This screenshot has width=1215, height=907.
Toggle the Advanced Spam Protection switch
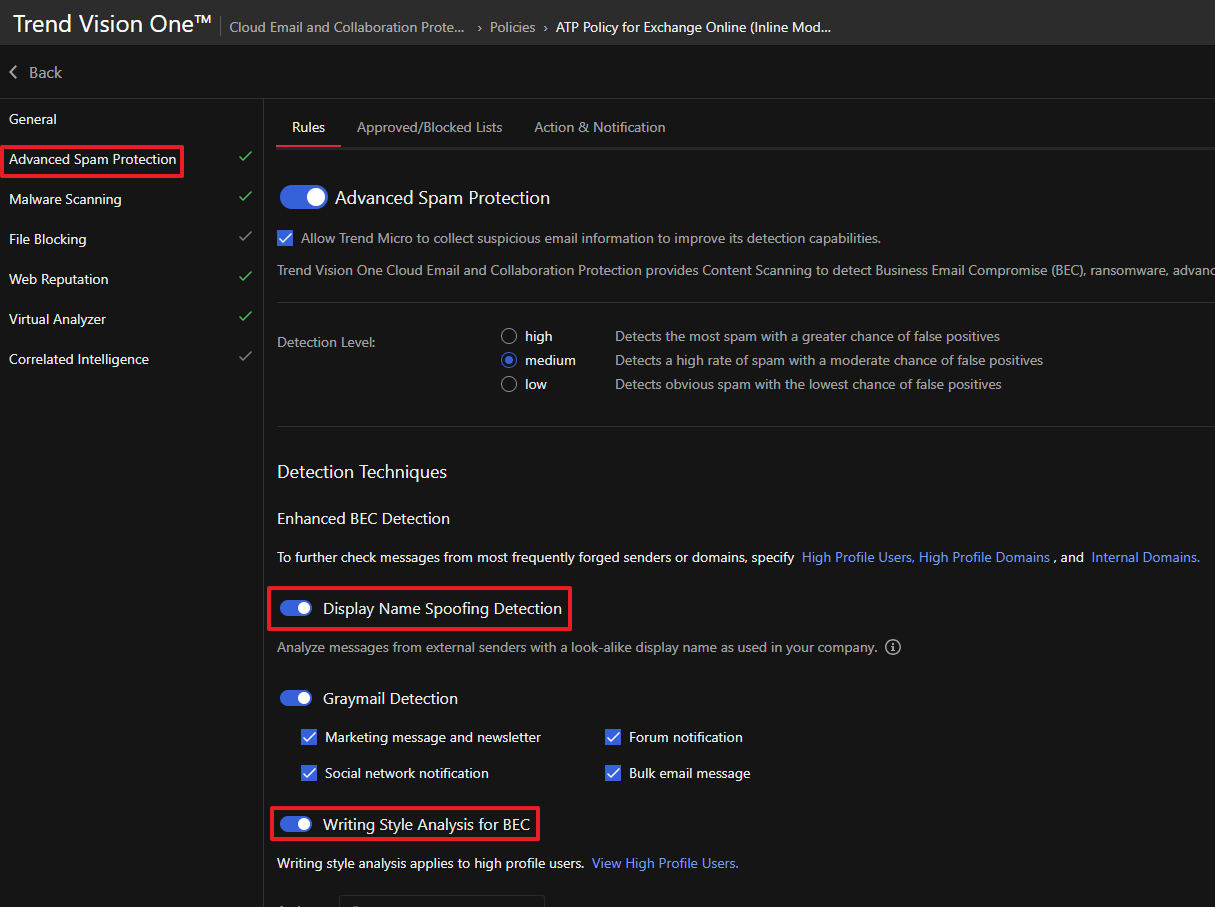(304, 198)
